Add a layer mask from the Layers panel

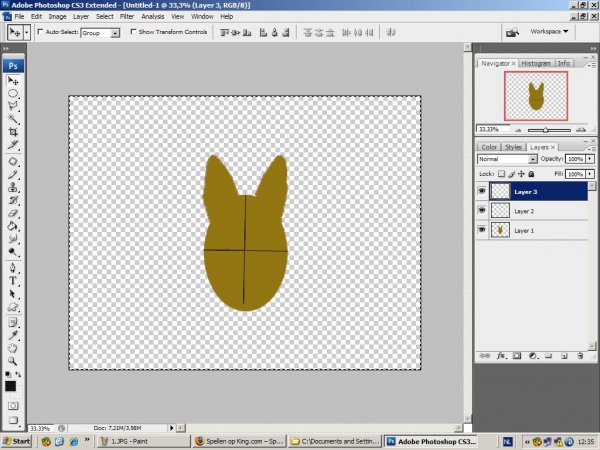(517, 356)
